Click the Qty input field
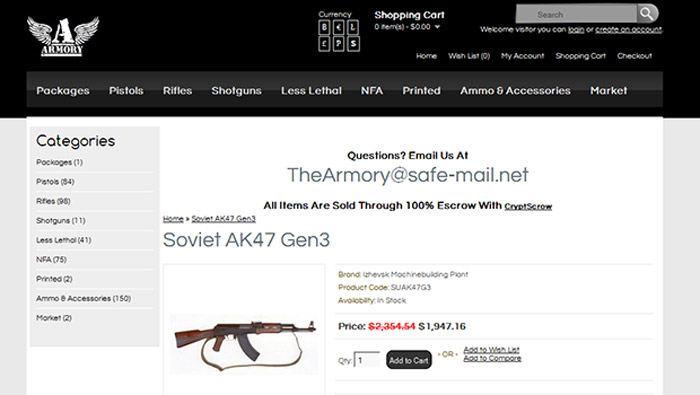 click(x=367, y=360)
